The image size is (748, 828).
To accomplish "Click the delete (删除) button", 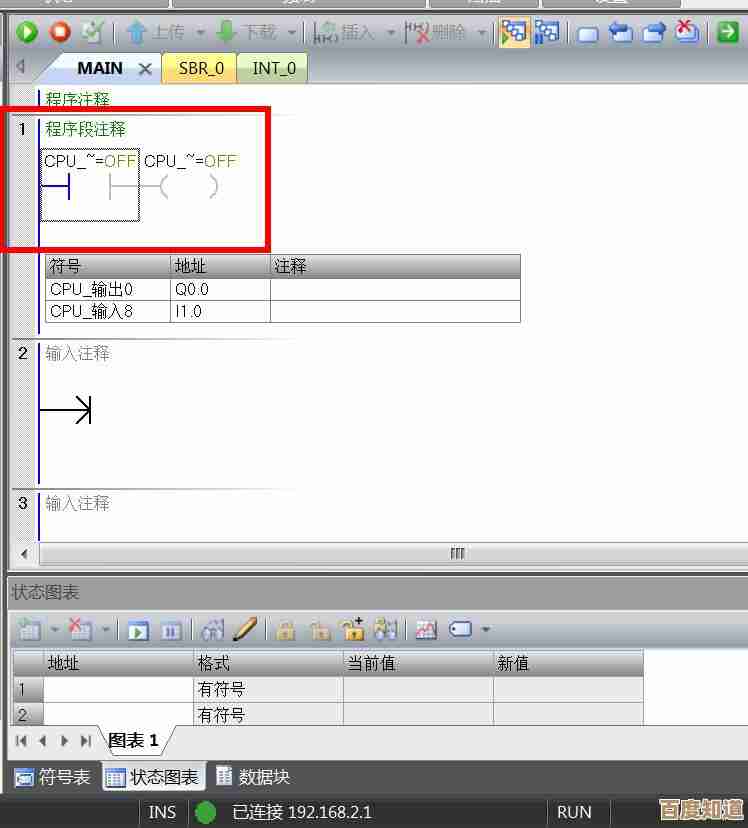I will coord(436,33).
